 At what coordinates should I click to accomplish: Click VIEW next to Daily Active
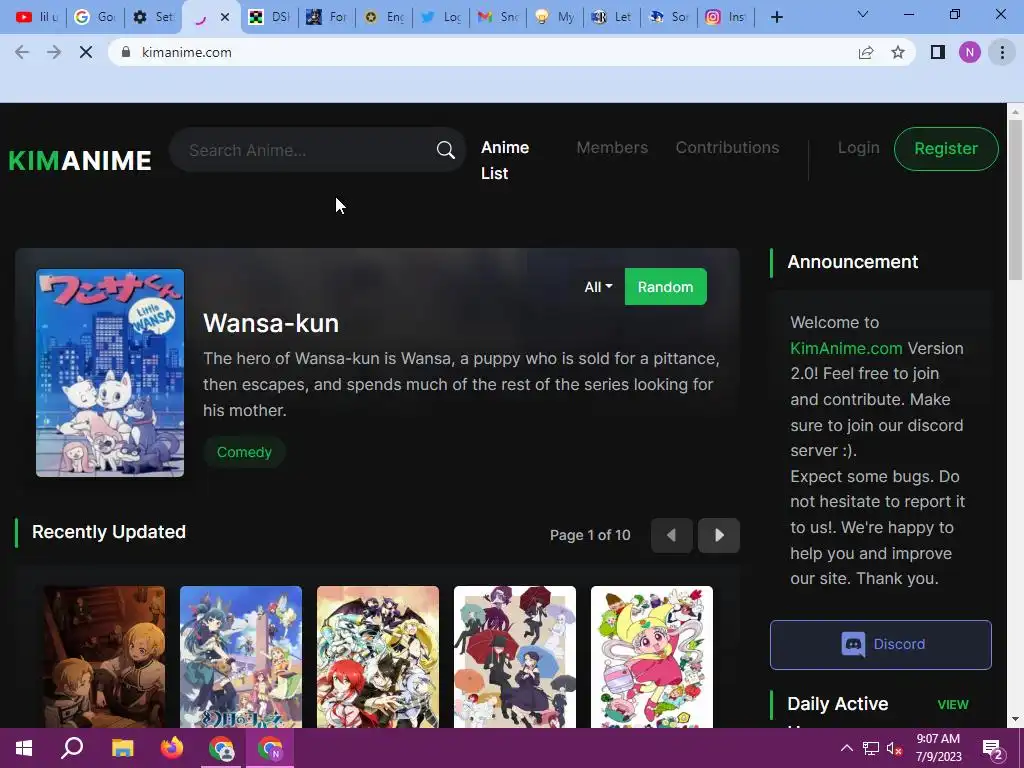coord(953,705)
